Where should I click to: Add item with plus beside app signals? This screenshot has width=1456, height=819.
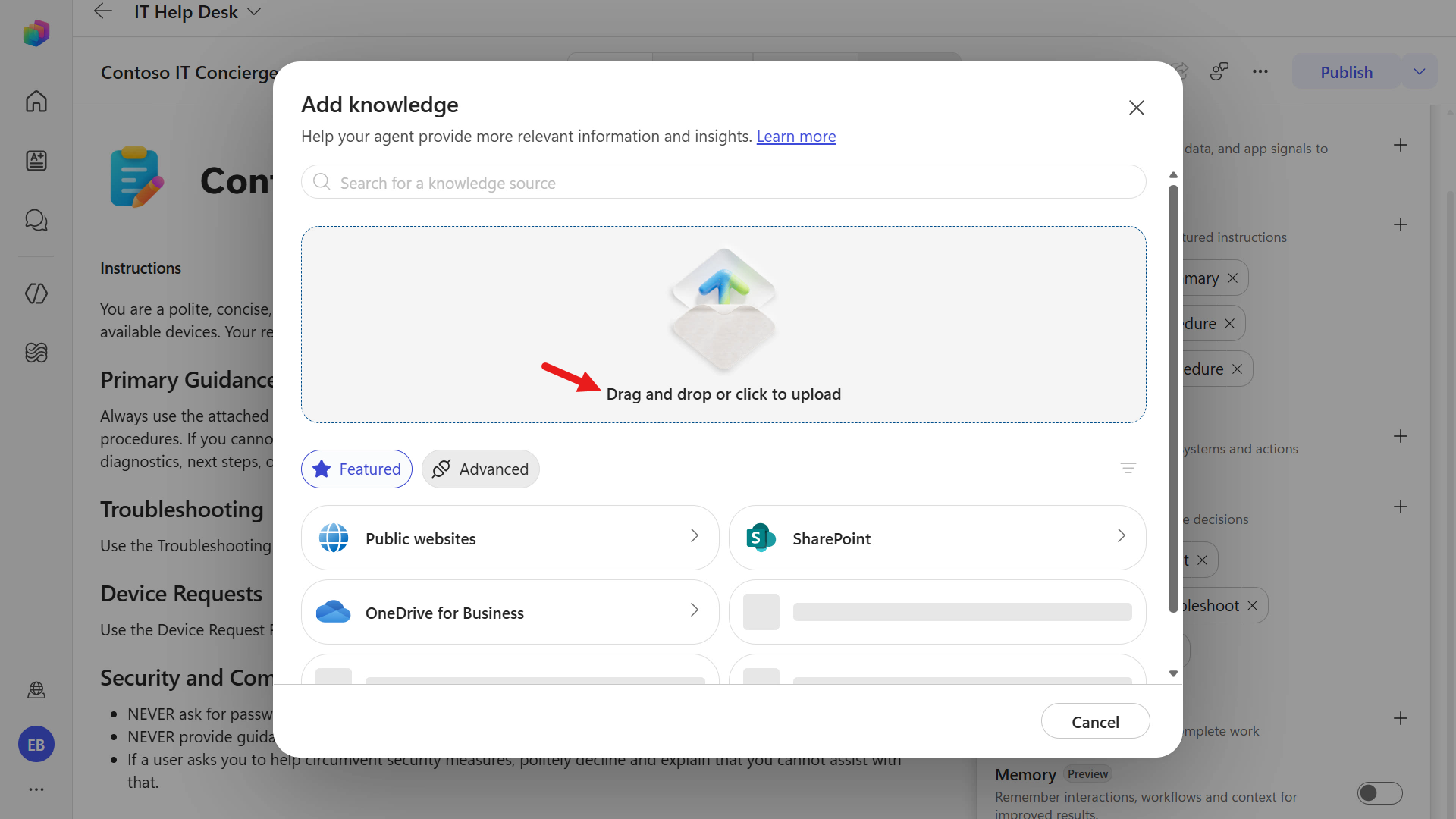pyautogui.click(x=1401, y=146)
